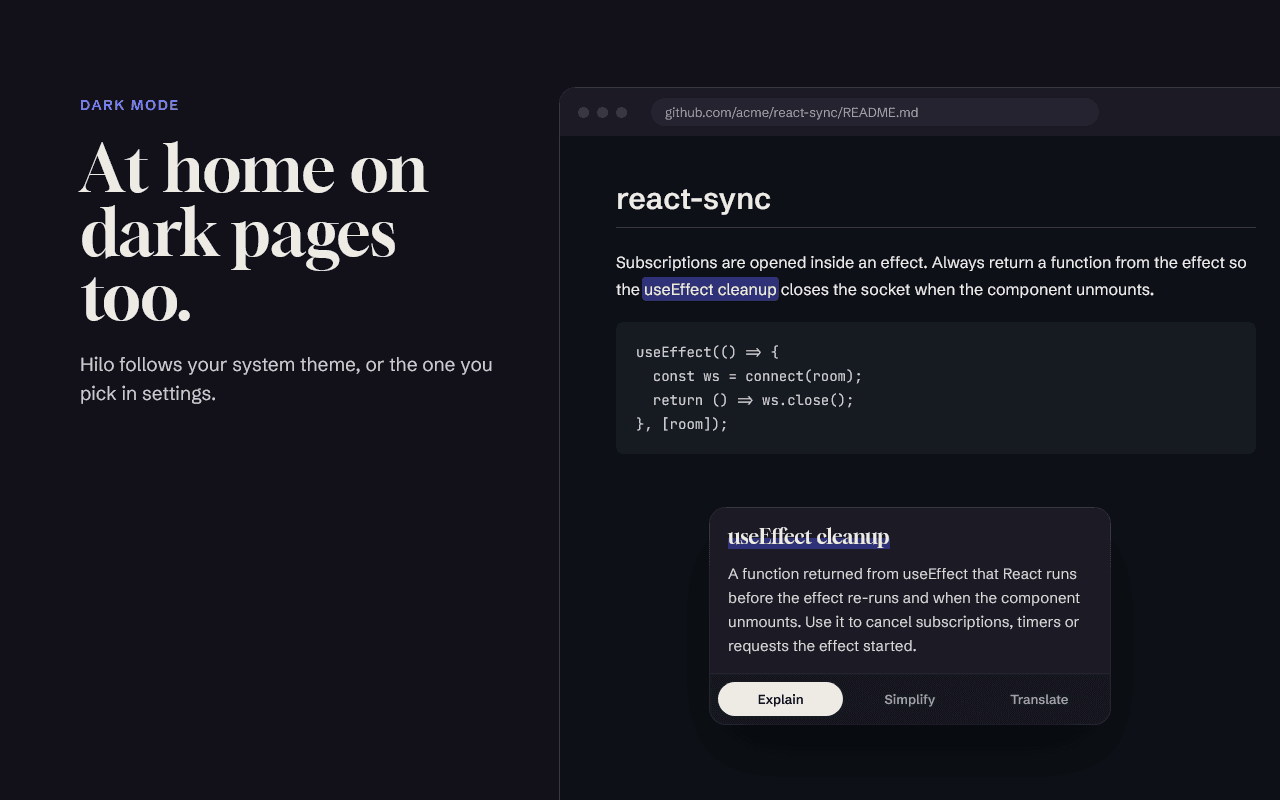The image size is (1280, 800).
Task: Click the third window control dot
Action: point(622,112)
